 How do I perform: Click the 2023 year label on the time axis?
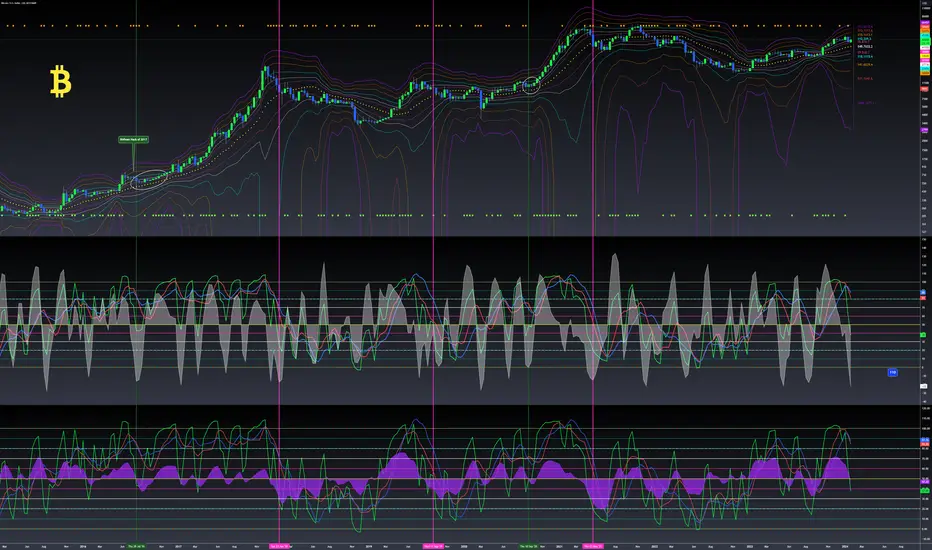coord(750,546)
